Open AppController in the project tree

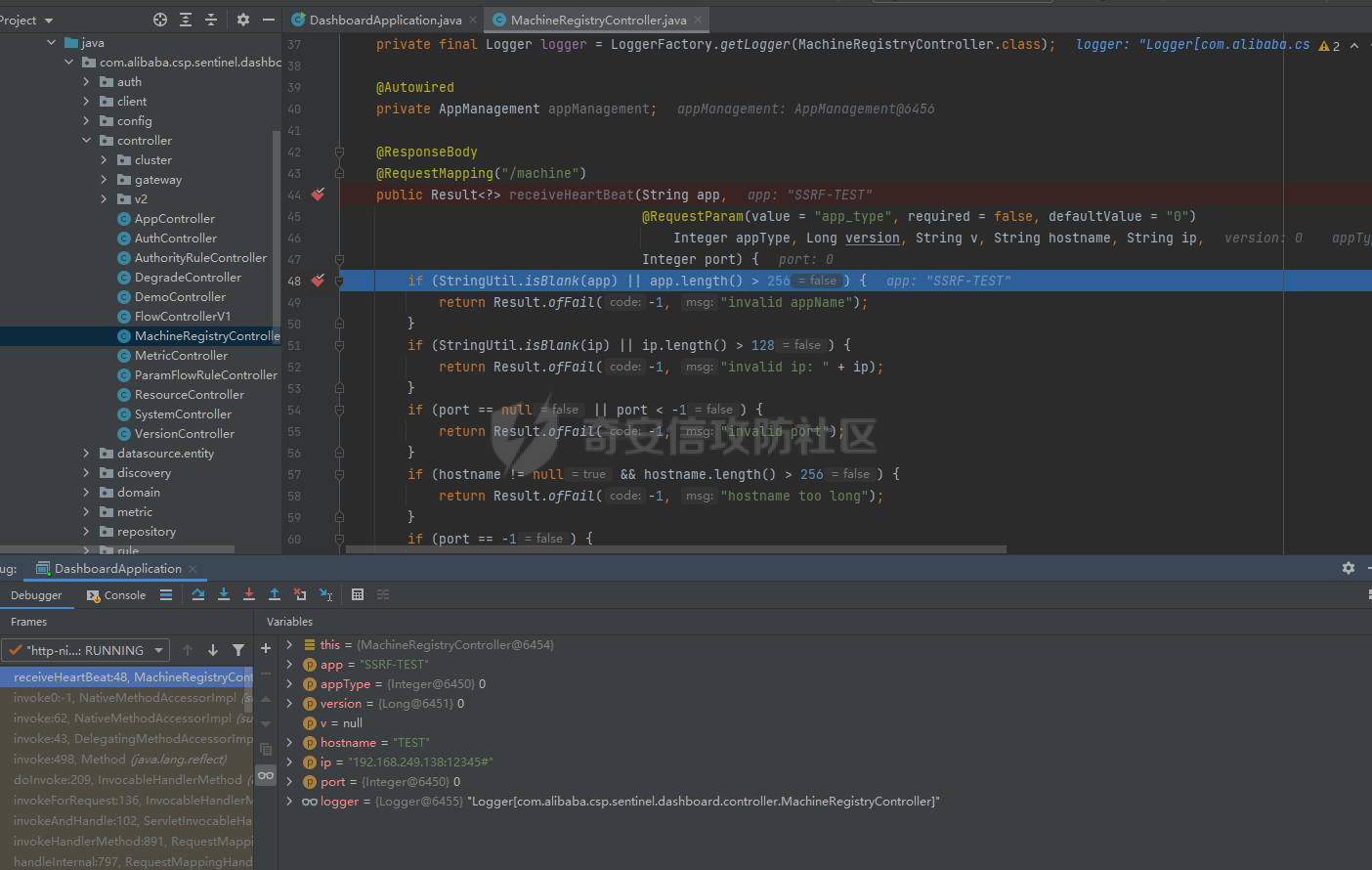174,219
